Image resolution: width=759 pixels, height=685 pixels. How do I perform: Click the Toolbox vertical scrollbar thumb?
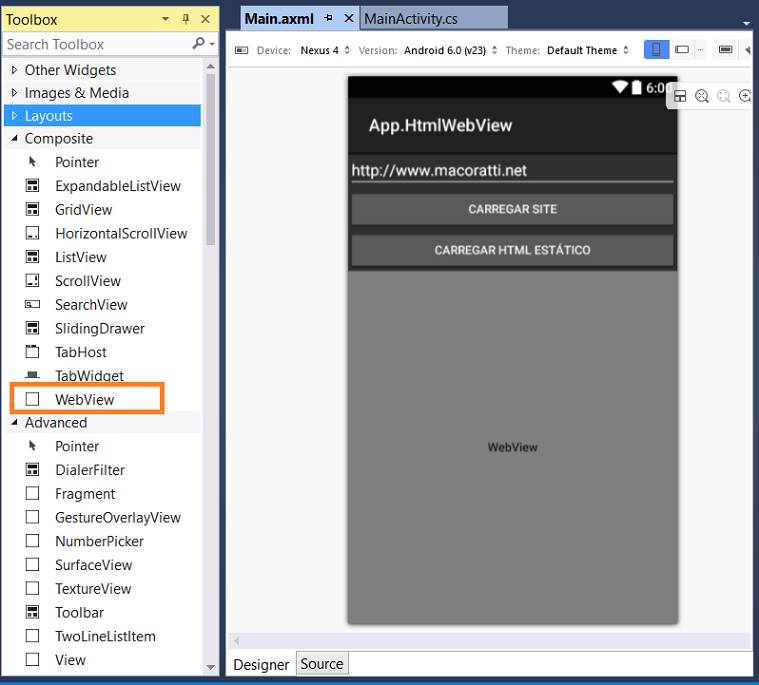[x=210, y=160]
